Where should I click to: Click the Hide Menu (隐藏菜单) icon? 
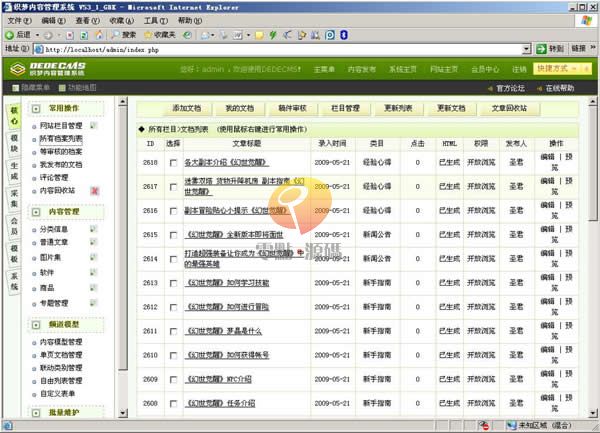click(x=15, y=88)
